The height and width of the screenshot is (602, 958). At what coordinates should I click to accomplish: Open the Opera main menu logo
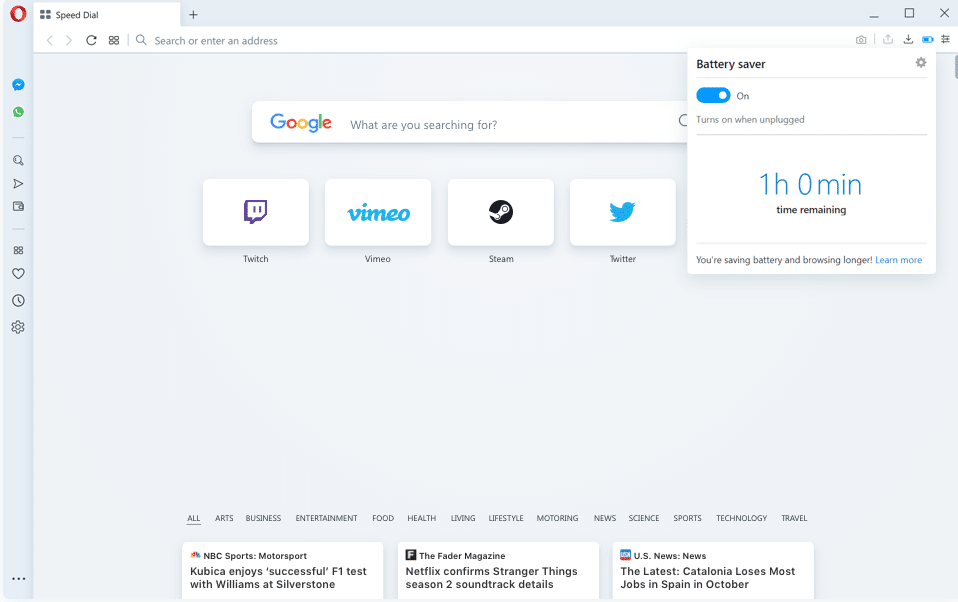[x=18, y=13]
